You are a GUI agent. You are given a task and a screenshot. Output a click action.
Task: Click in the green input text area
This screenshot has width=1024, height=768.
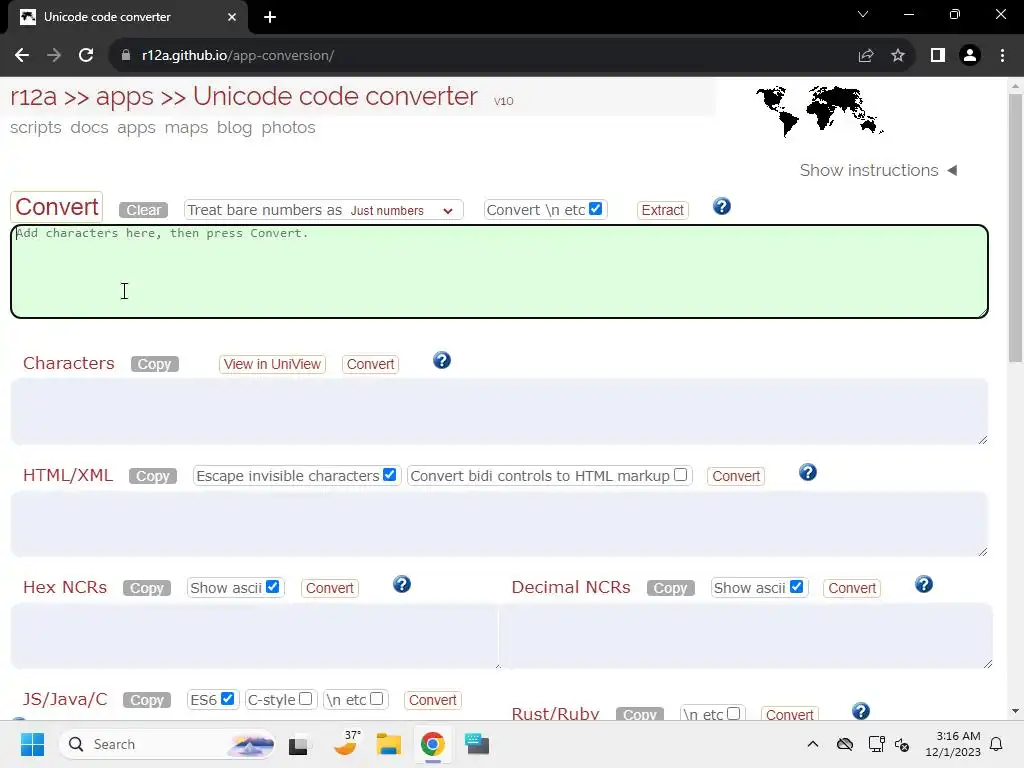(x=500, y=272)
